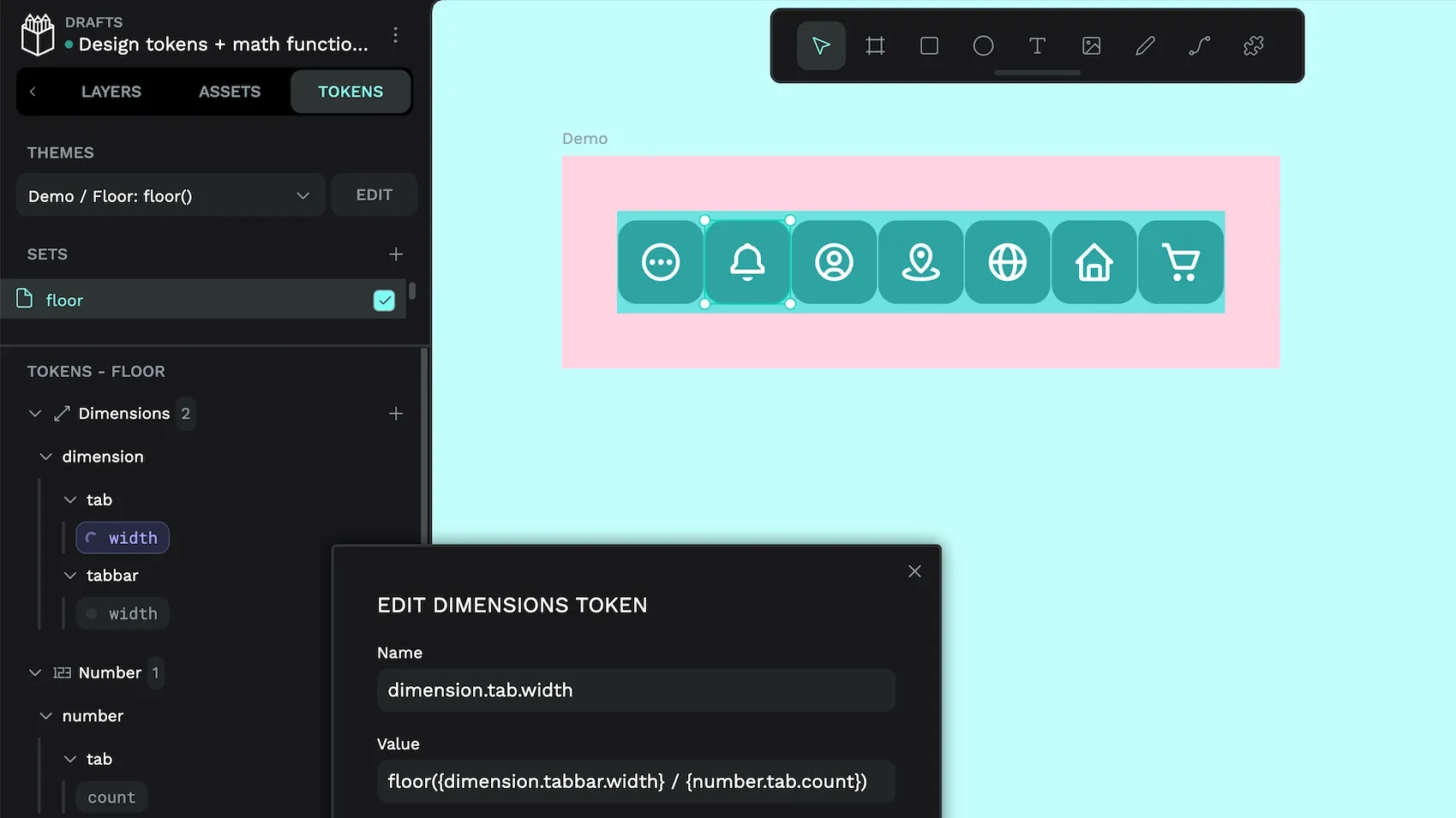Collapse the tab folder under dimension

(x=70, y=499)
